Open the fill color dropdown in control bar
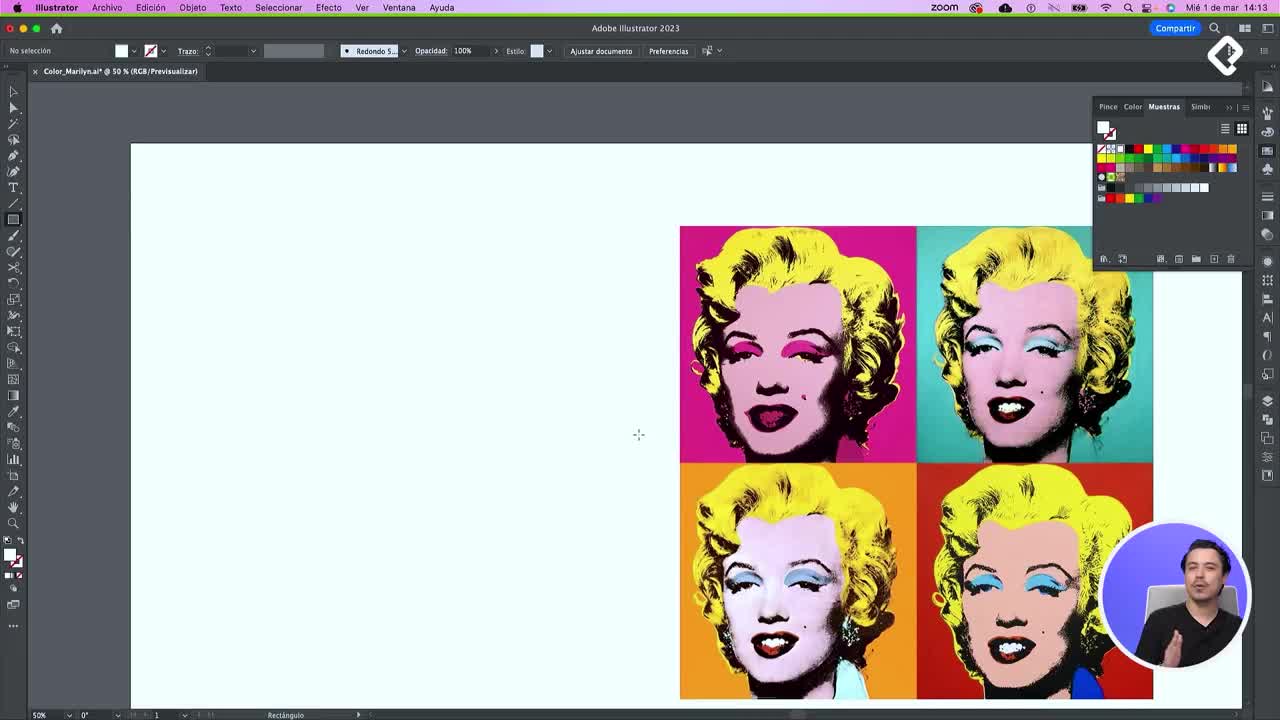The width and height of the screenshot is (1280, 720). point(134,51)
